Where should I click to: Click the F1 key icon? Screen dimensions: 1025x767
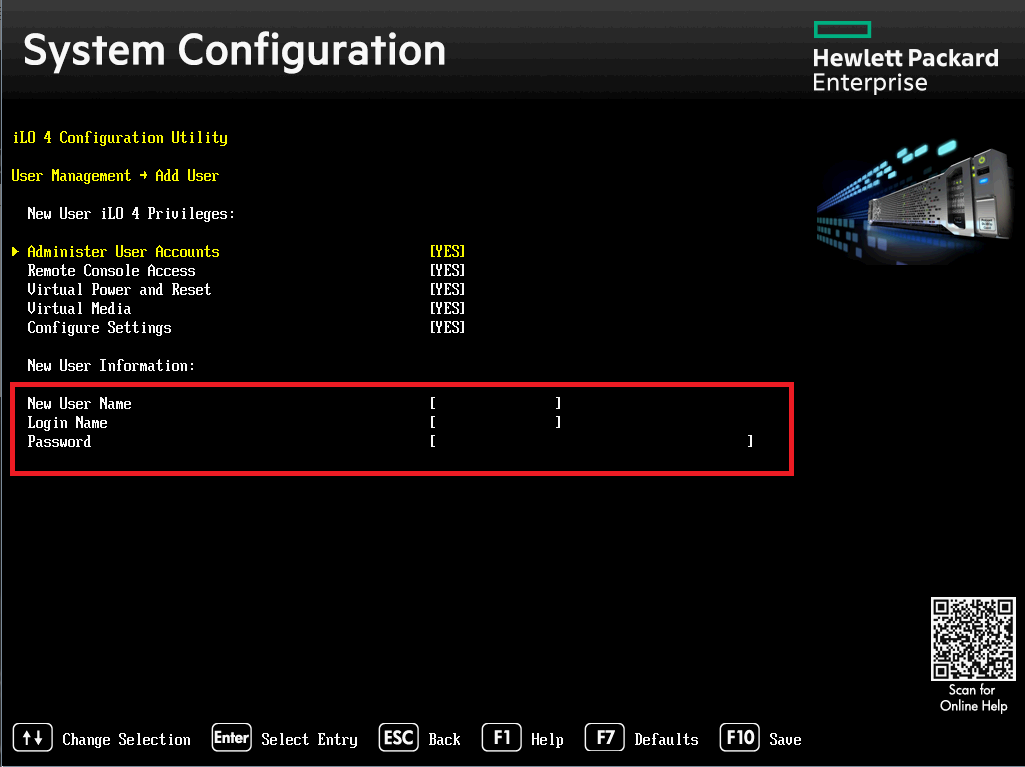point(501,738)
